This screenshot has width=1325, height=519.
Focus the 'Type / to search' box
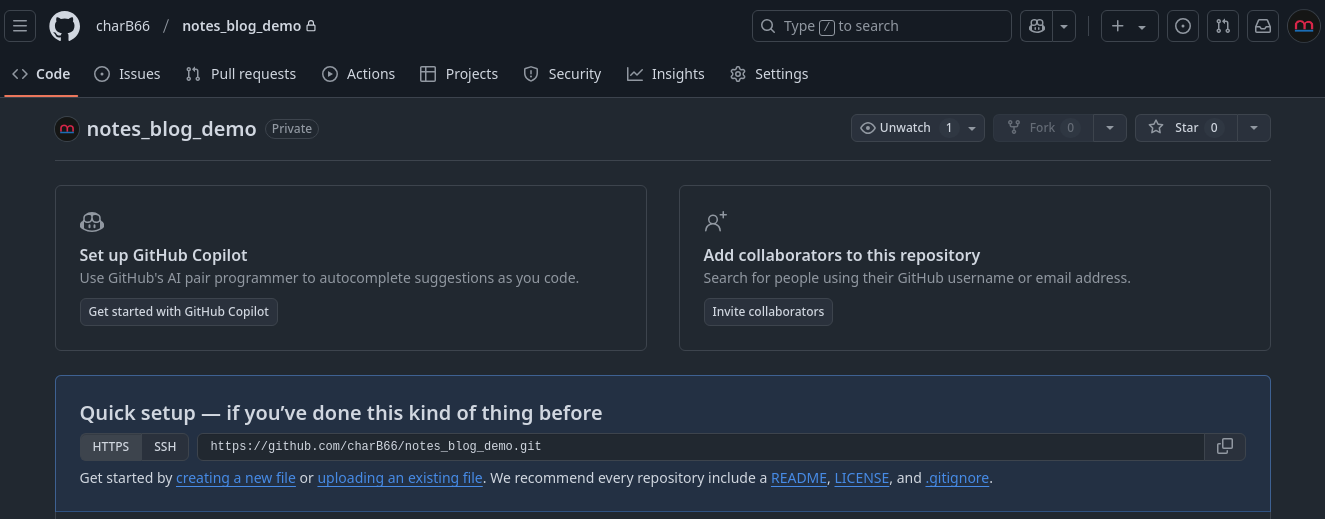(x=882, y=26)
